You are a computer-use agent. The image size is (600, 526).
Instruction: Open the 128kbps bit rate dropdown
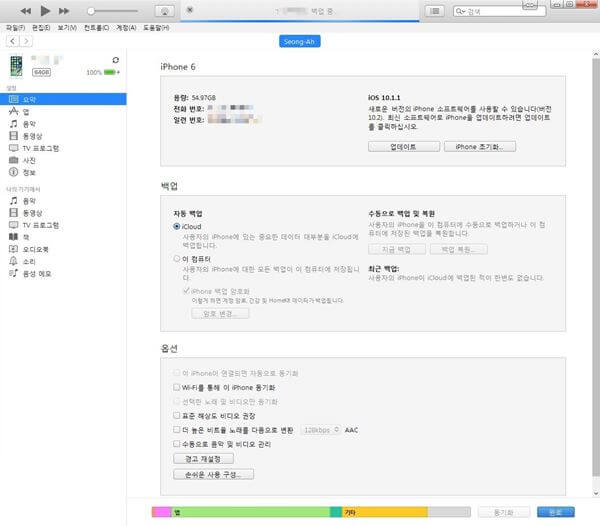(321, 430)
